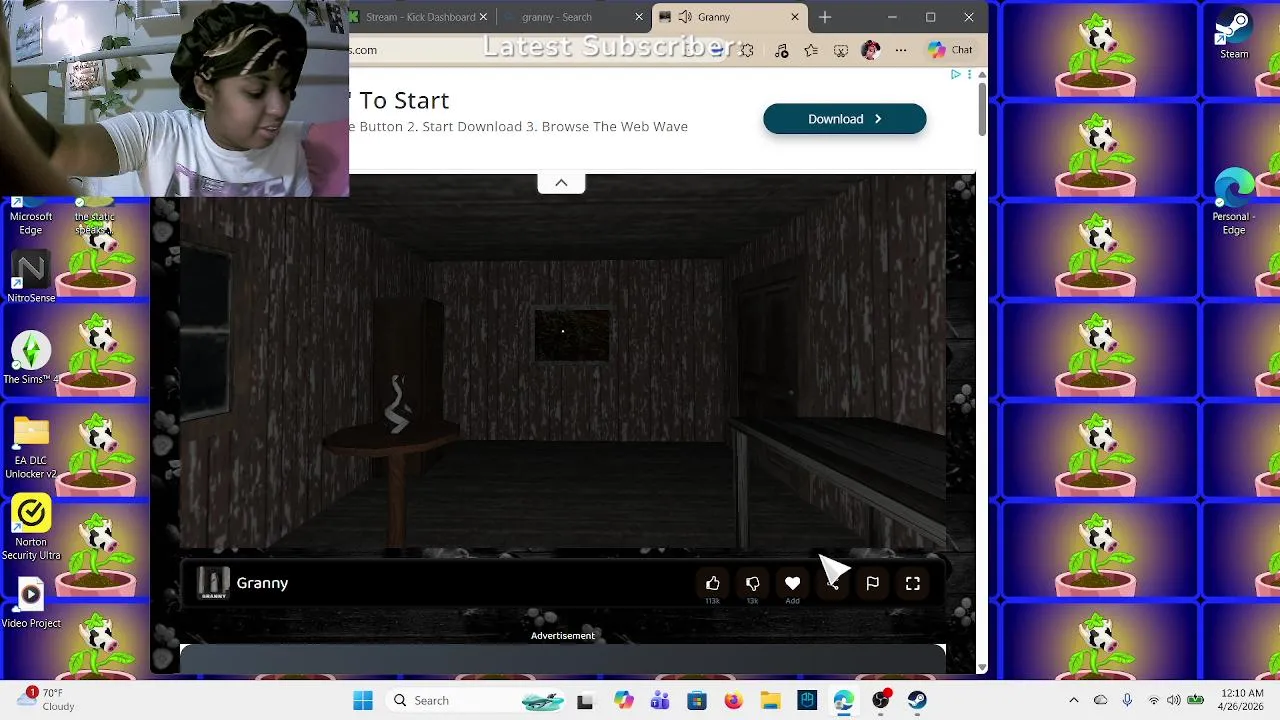Mute the Granny tab audio speaker icon
The width and height of the screenshot is (1280, 720).
(x=685, y=17)
